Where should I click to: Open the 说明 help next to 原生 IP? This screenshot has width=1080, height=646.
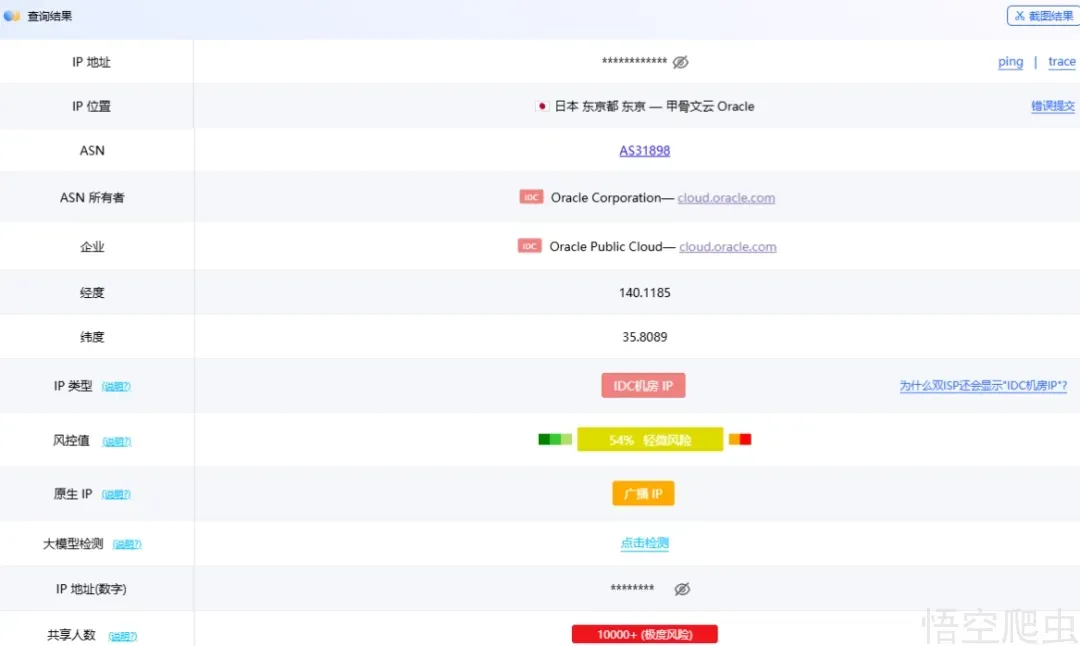[116, 494]
